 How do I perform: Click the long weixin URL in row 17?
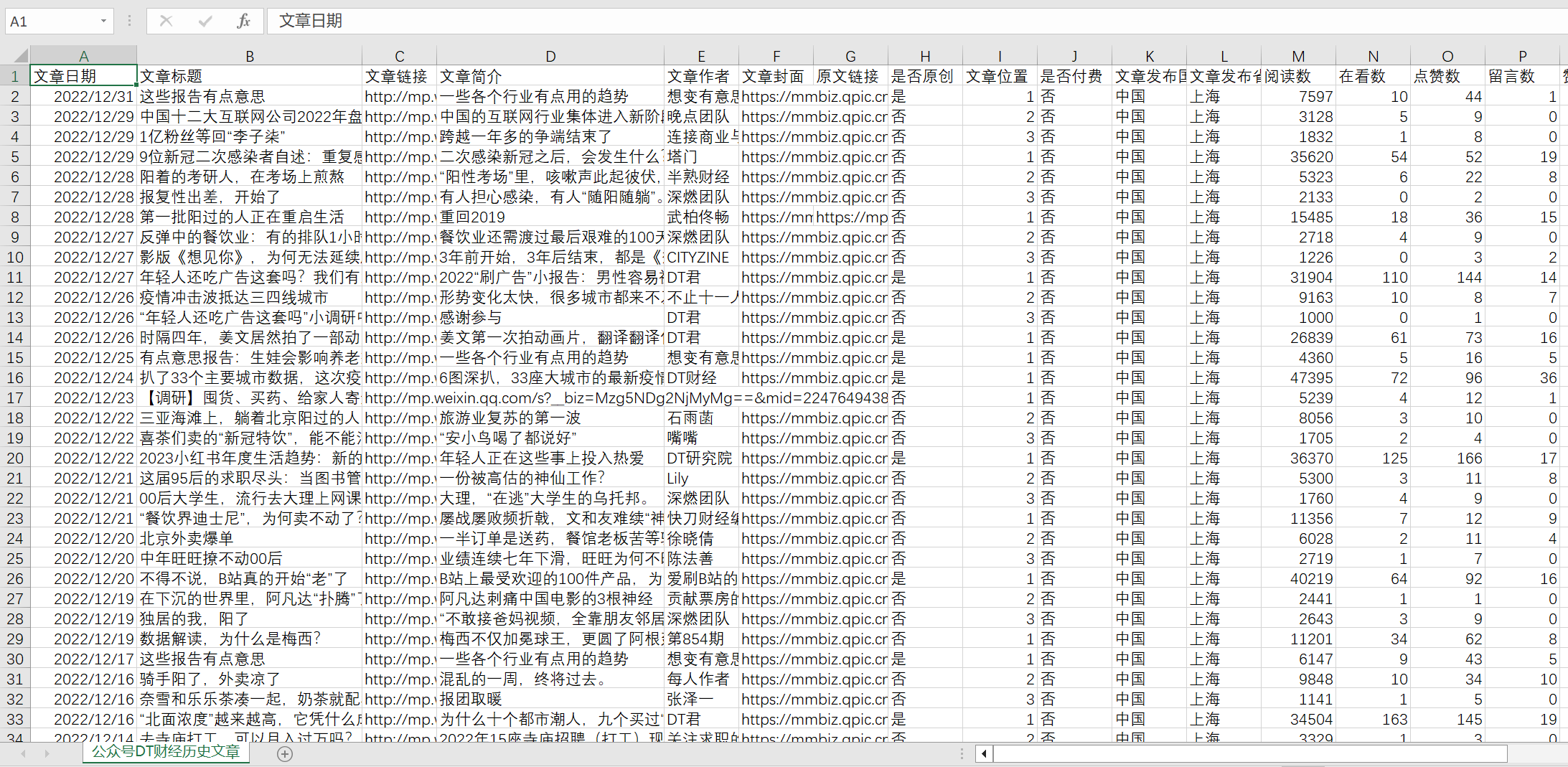click(626, 397)
